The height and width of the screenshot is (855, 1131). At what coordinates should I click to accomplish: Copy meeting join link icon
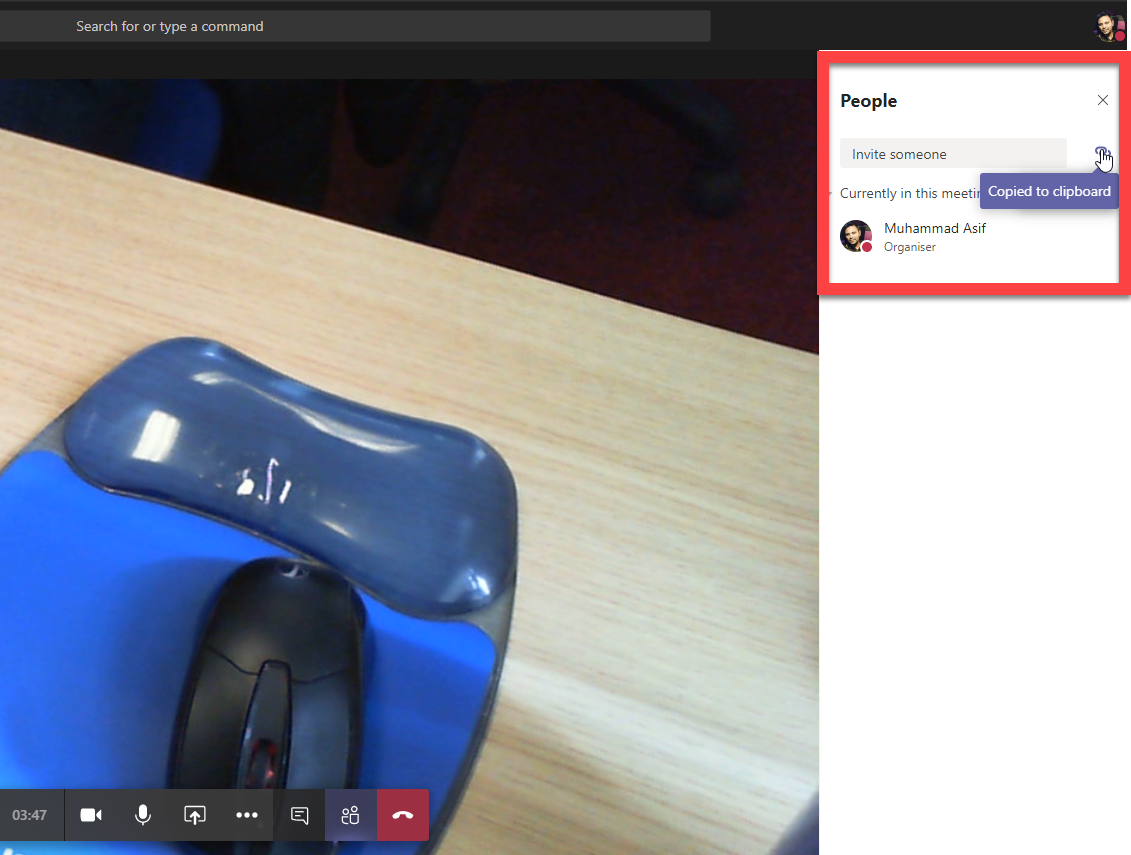pyautogui.click(x=1101, y=154)
